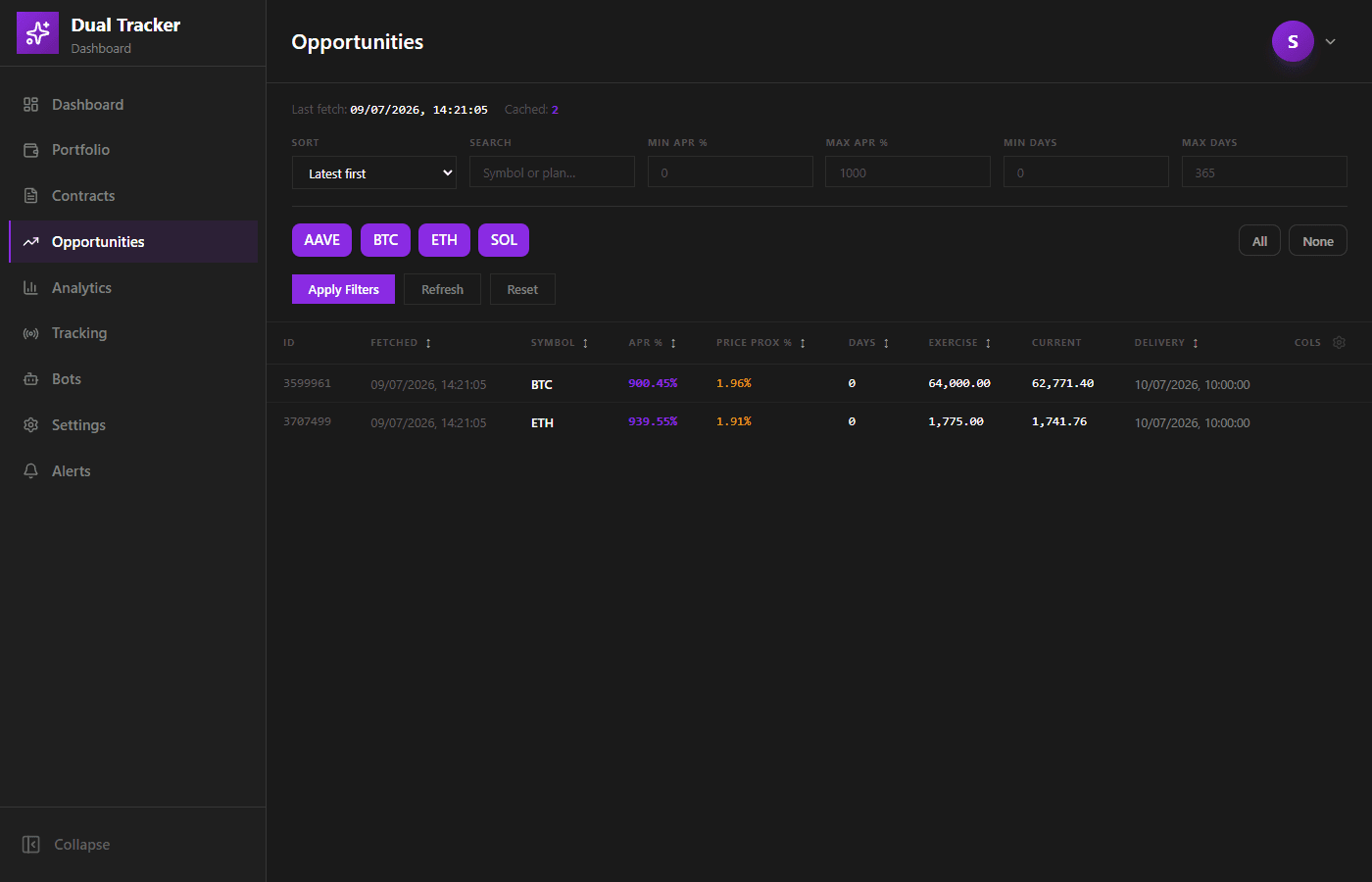Screen dimensions: 1372x882
Task: Click the Dashboard grid icon in sidebar
Action: pyautogui.click(x=30, y=105)
